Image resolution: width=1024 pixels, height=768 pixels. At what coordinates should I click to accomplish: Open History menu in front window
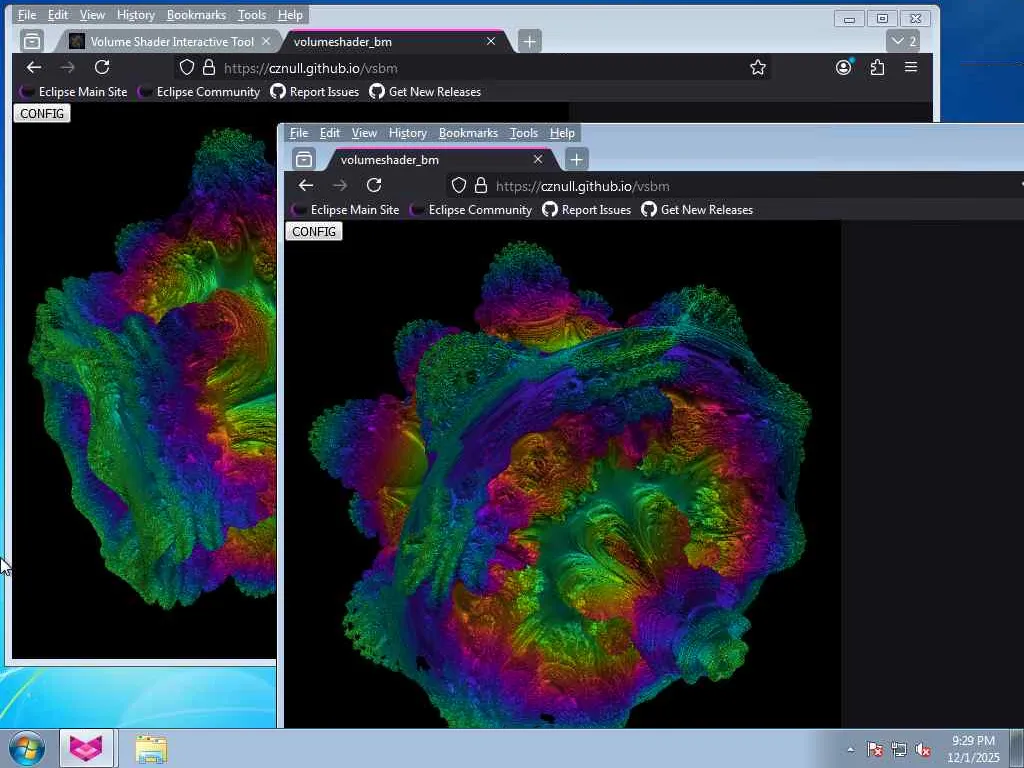[x=408, y=133]
